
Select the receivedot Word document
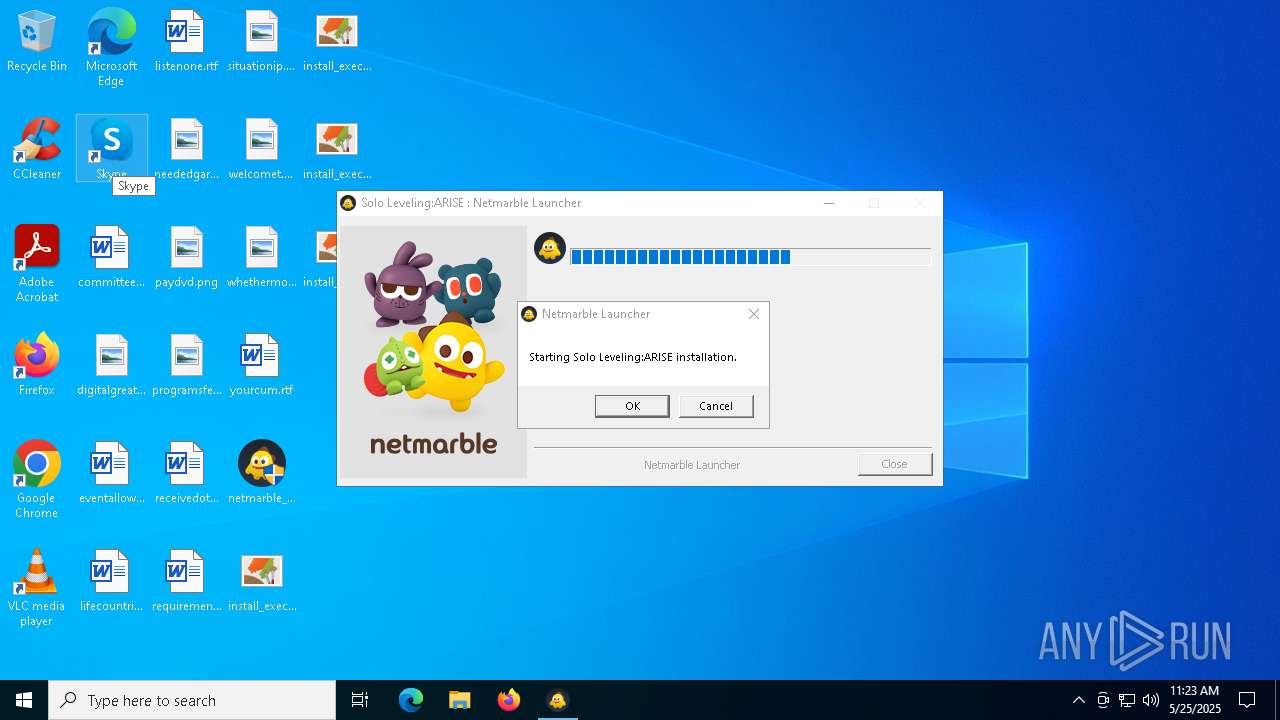pyautogui.click(x=186, y=474)
